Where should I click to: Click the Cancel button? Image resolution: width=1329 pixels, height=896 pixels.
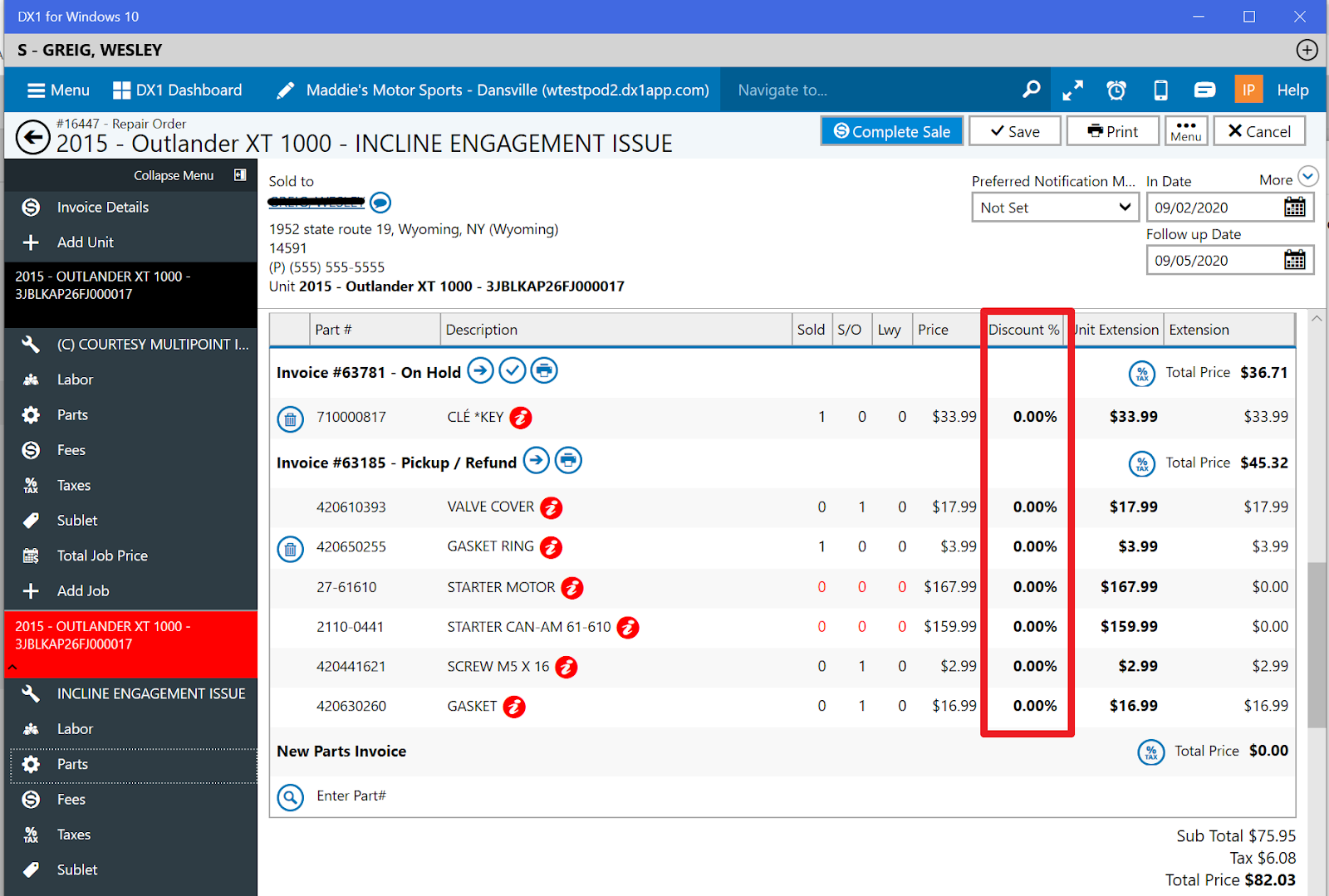pyautogui.click(x=1259, y=131)
